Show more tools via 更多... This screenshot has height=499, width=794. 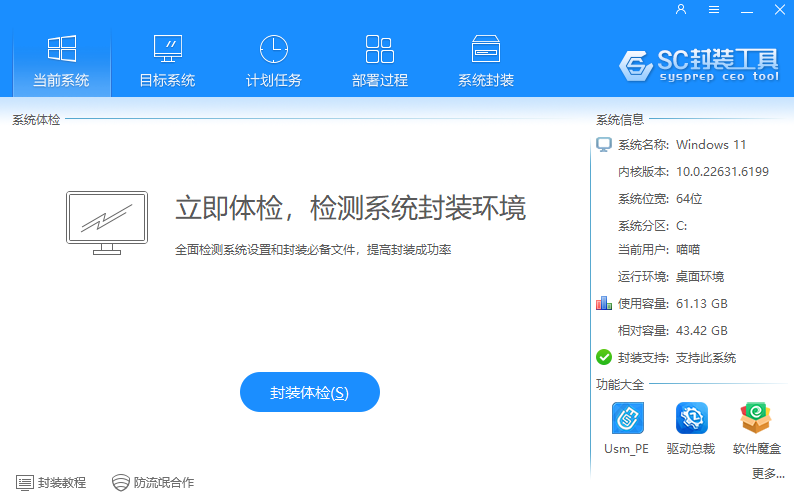pyautogui.click(x=767, y=473)
